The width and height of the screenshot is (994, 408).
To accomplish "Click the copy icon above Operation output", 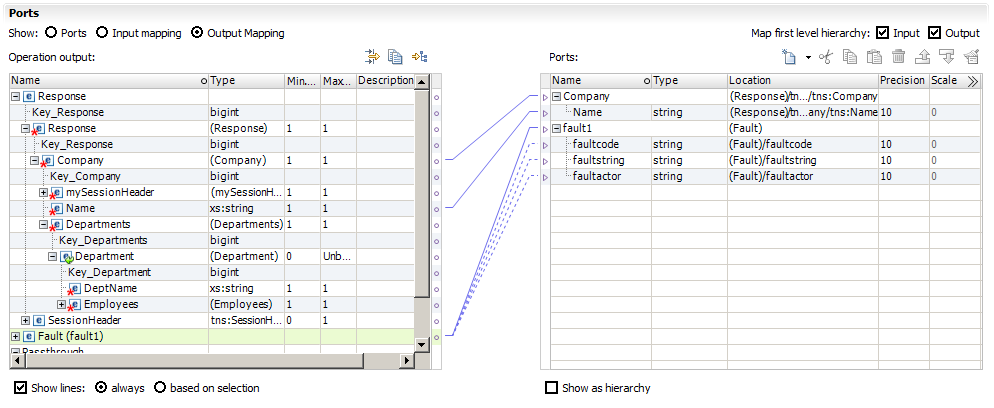I will click(396, 58).
